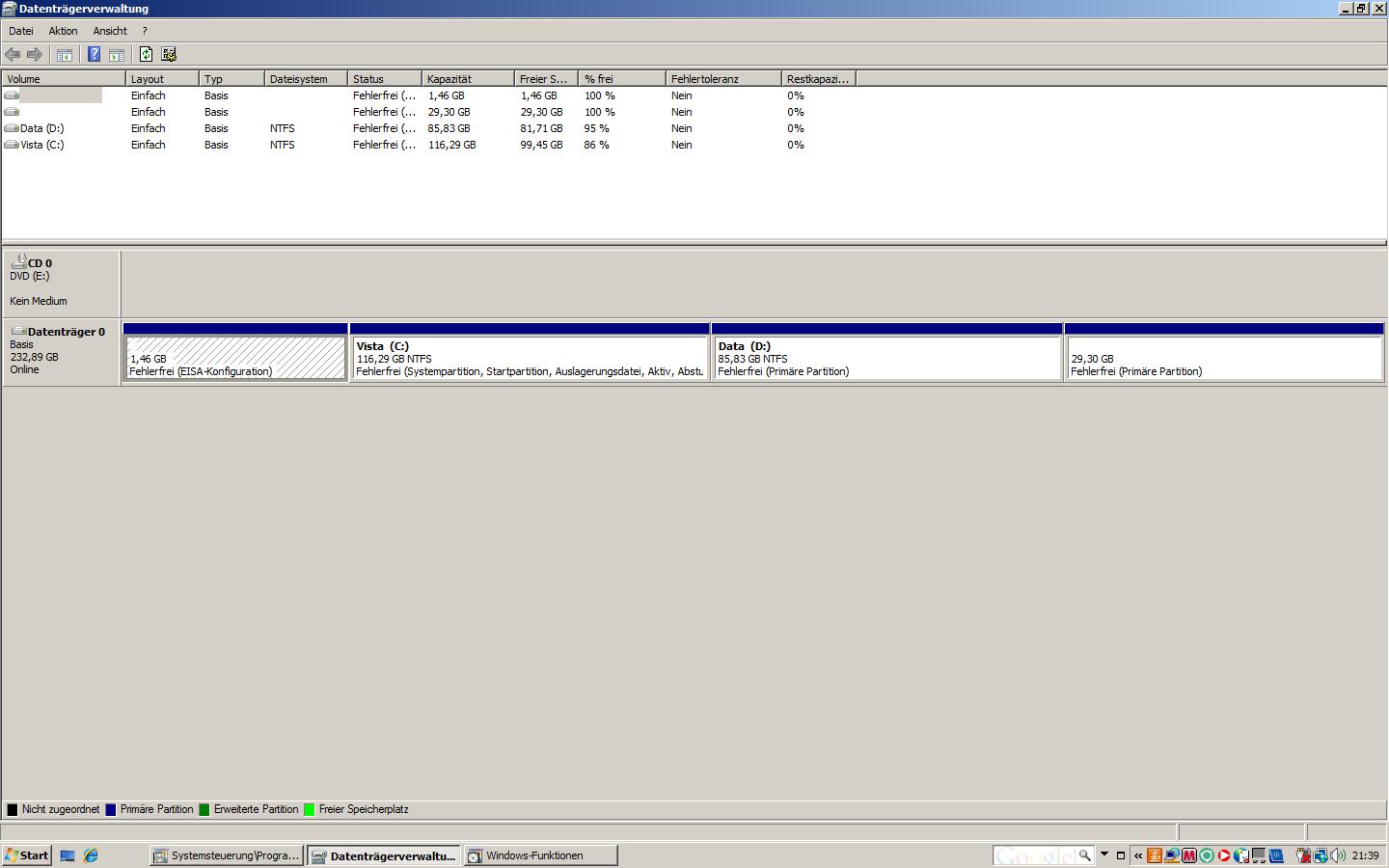Click the black Nicht zugeordnet legend swatch
Image resolution: width=1389 pixels, height=868 pixels.
point(13,810)
